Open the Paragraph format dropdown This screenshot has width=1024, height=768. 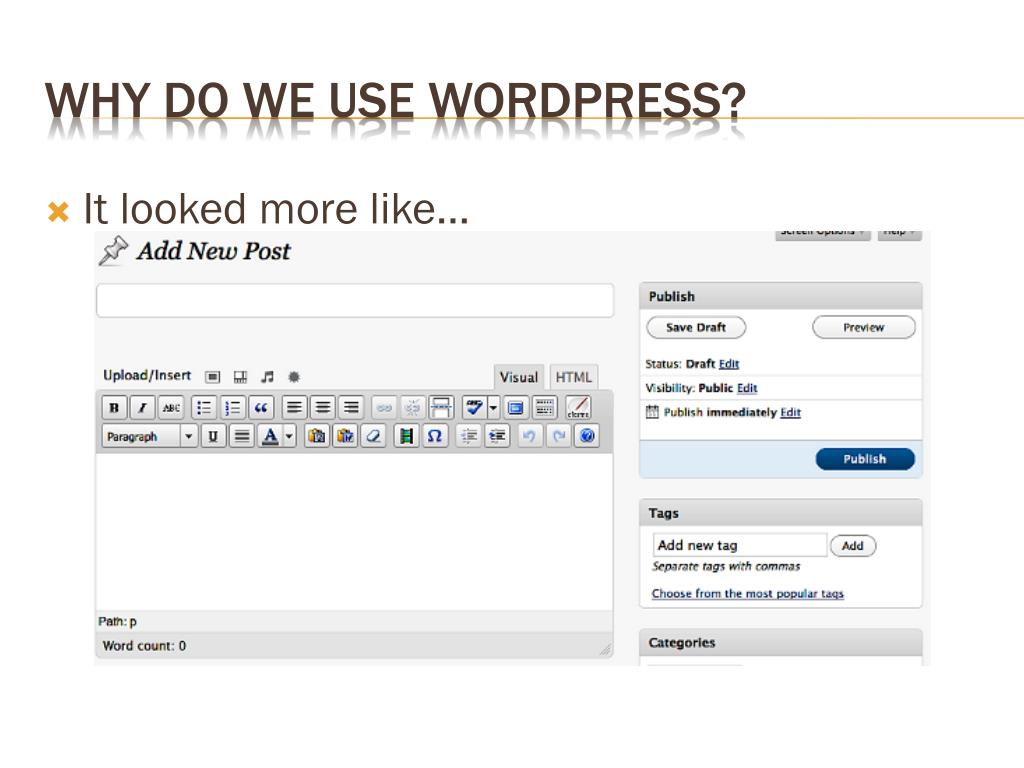[150, 436]
